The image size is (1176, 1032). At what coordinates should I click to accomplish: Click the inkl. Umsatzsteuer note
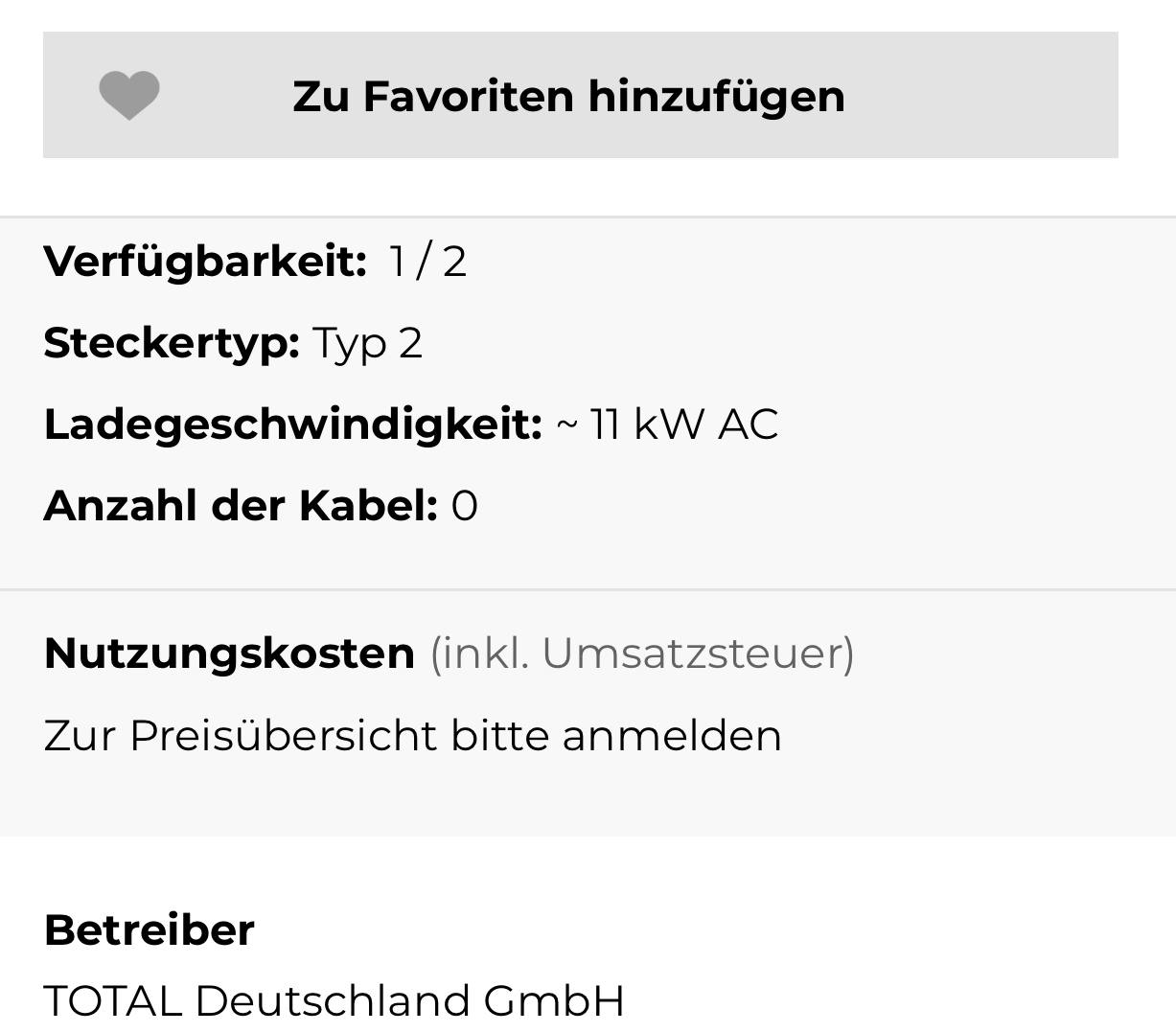coord(641,654)
